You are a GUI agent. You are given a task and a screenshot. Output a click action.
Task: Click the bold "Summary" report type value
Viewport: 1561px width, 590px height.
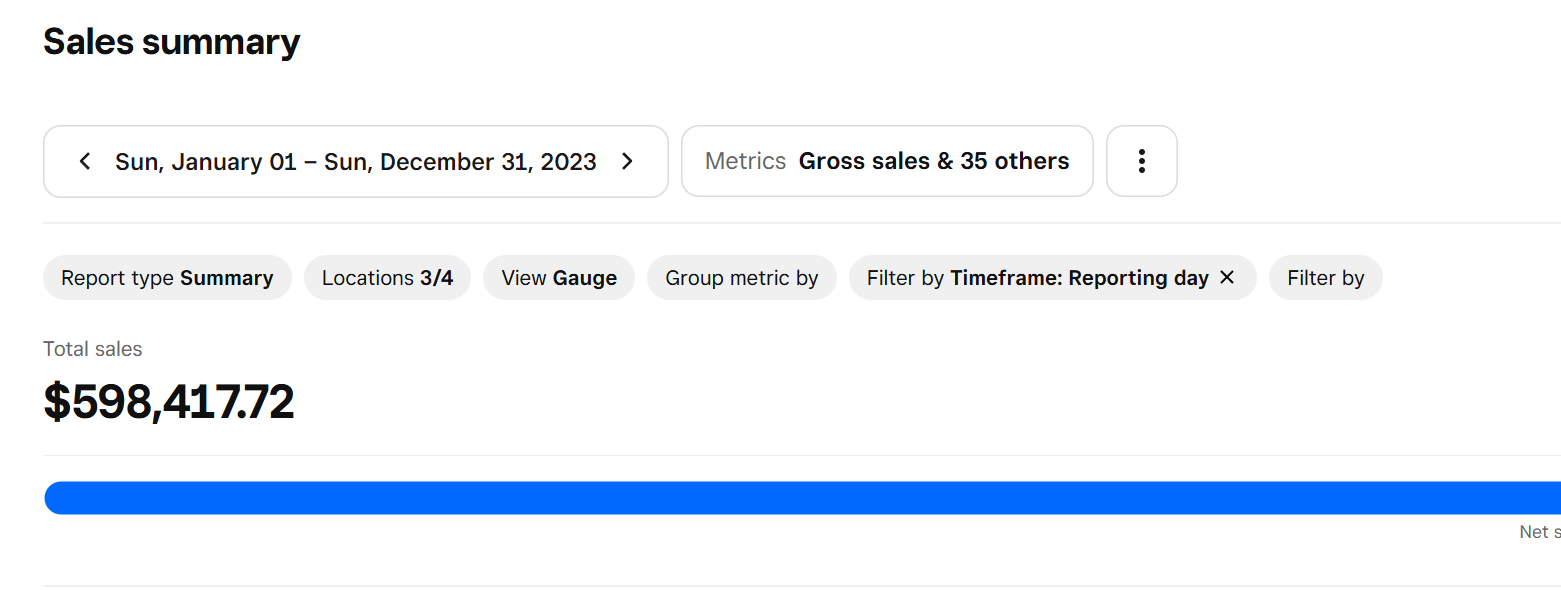click(226, 278)
